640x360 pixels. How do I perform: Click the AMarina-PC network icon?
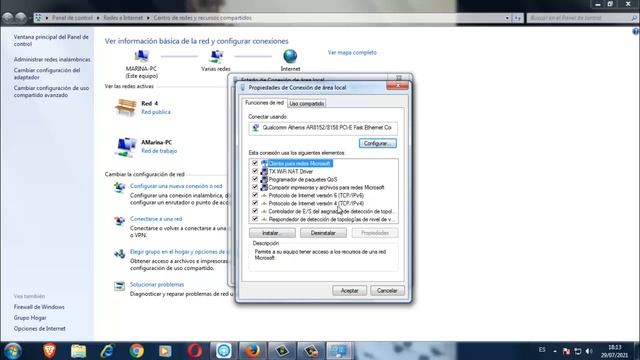[x=126, y=147]
